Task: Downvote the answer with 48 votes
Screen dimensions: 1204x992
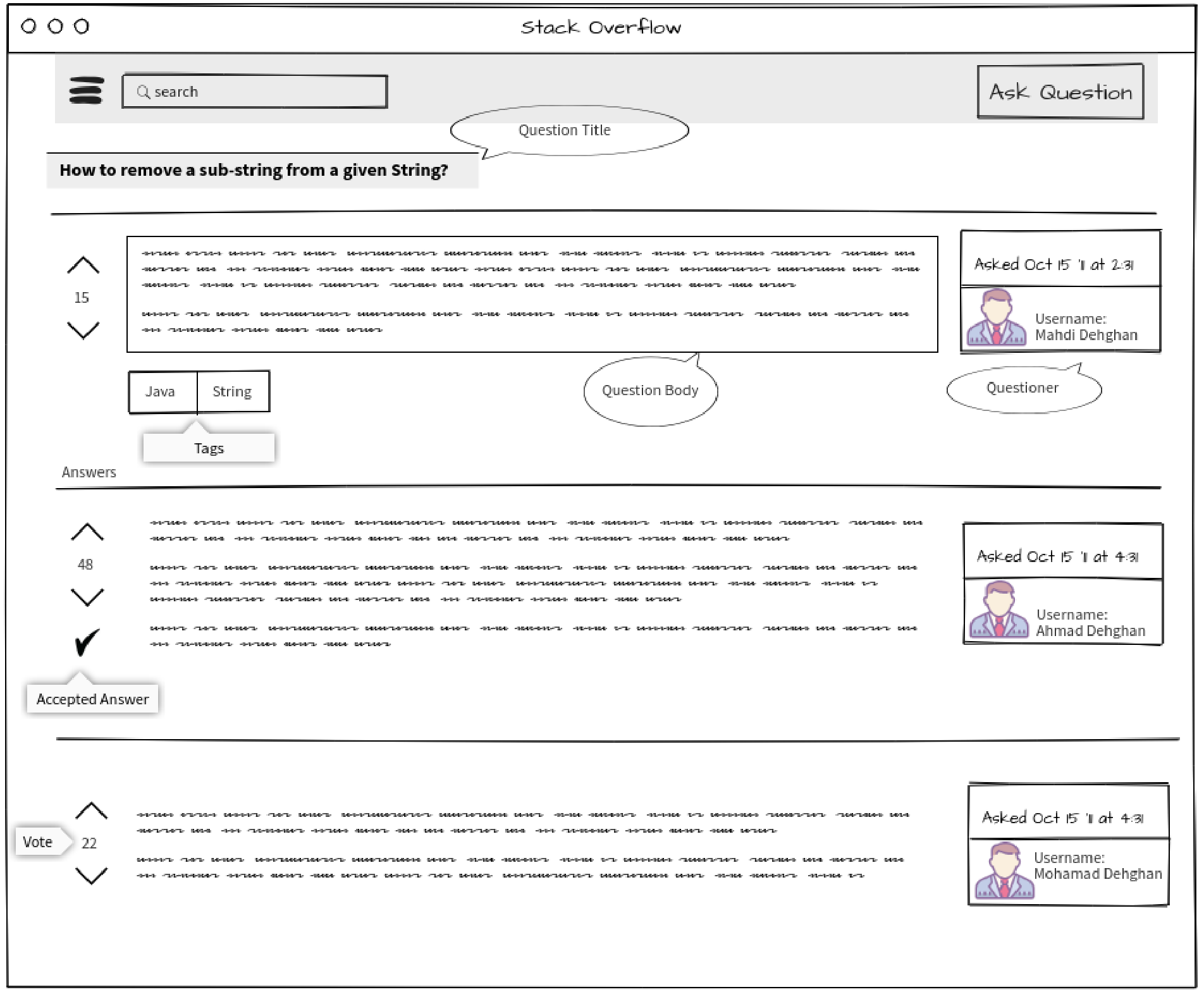Action: pyautogui.click(x=87, y=597)
